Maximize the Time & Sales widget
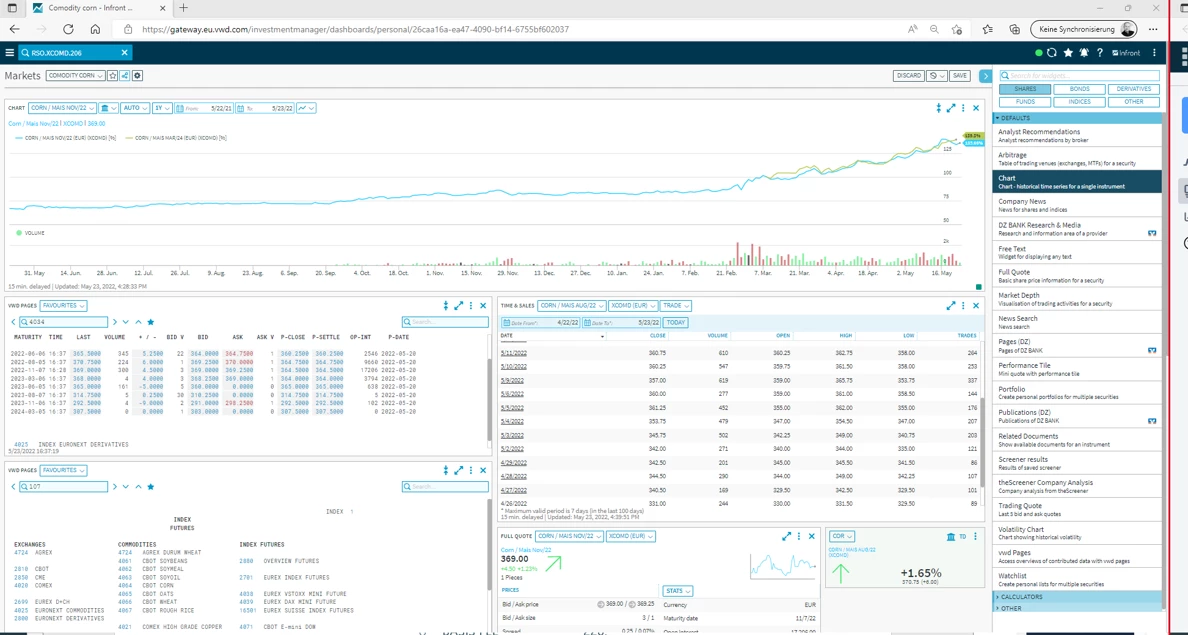 (x=951, y=305)
